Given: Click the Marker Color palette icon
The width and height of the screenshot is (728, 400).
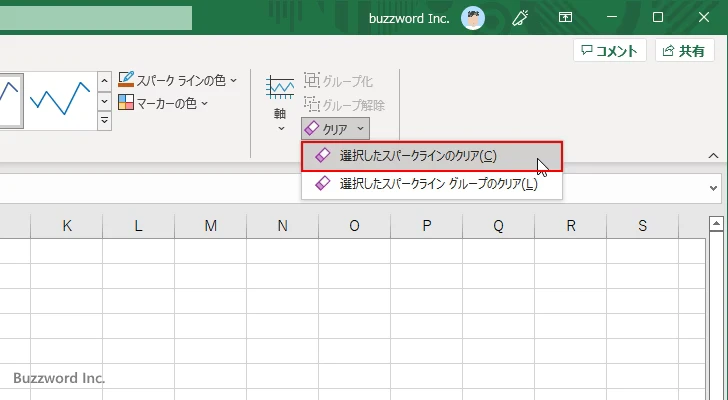Looking at the screenshot, I should coord(126,103).
